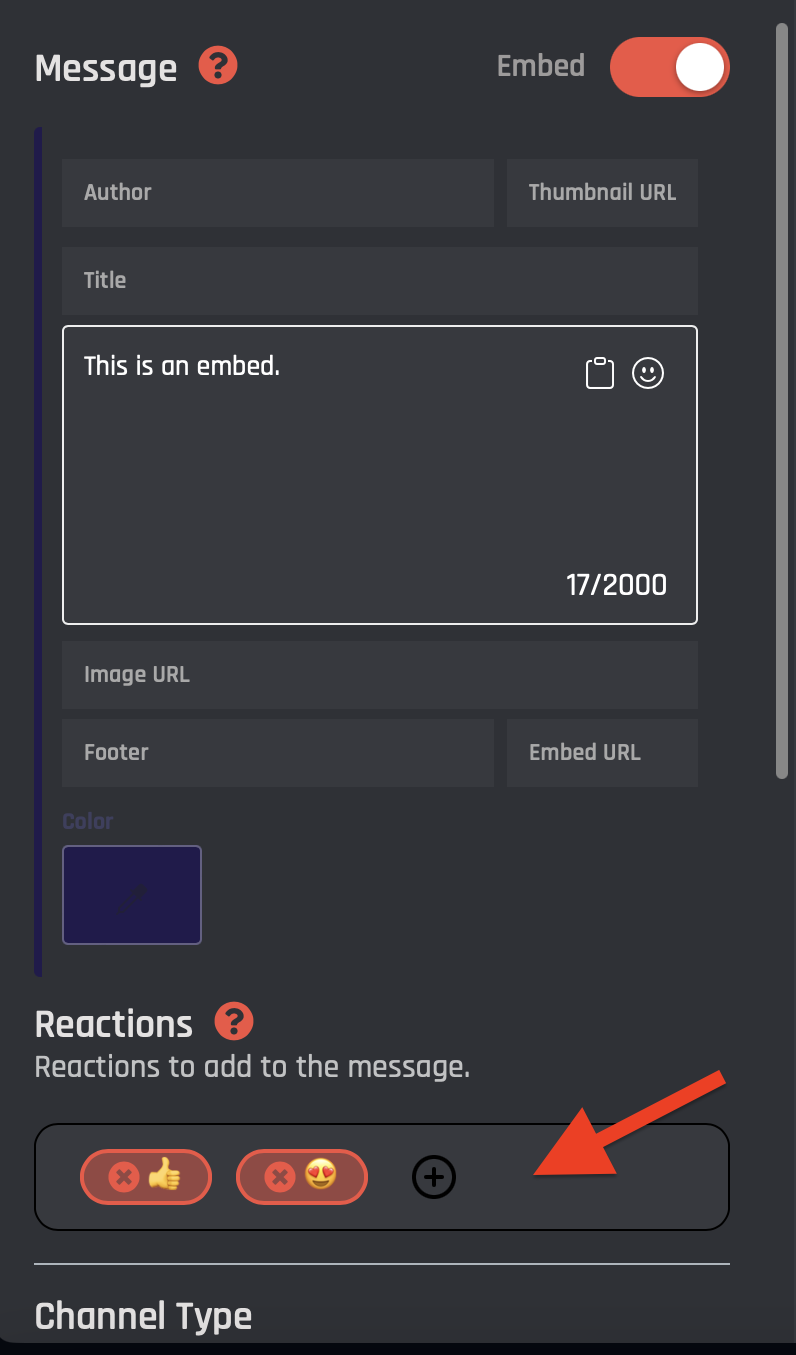
Task: Add a new reaction with plus icon
Action: pos(434,1177)
